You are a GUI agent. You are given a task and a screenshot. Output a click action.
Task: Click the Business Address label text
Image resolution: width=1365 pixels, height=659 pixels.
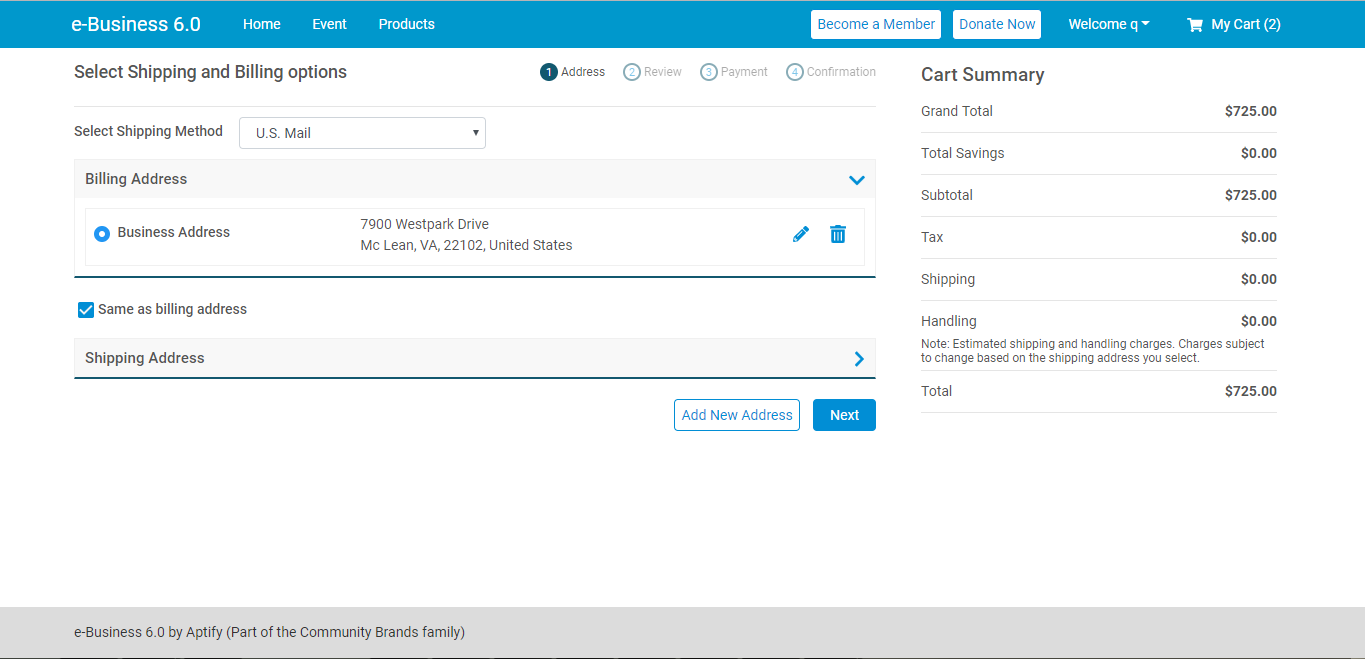pyautogui.click(x=174, y=232)
